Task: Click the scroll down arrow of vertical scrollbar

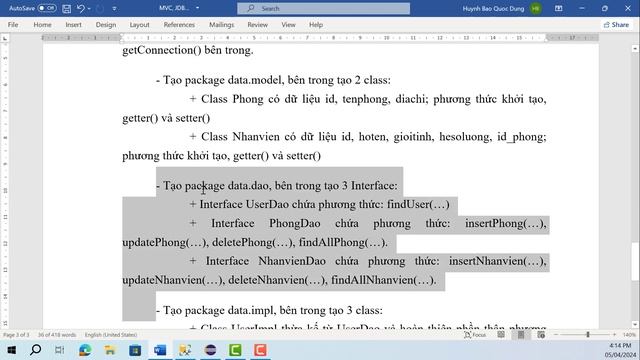Action: (x=635, y=324)
